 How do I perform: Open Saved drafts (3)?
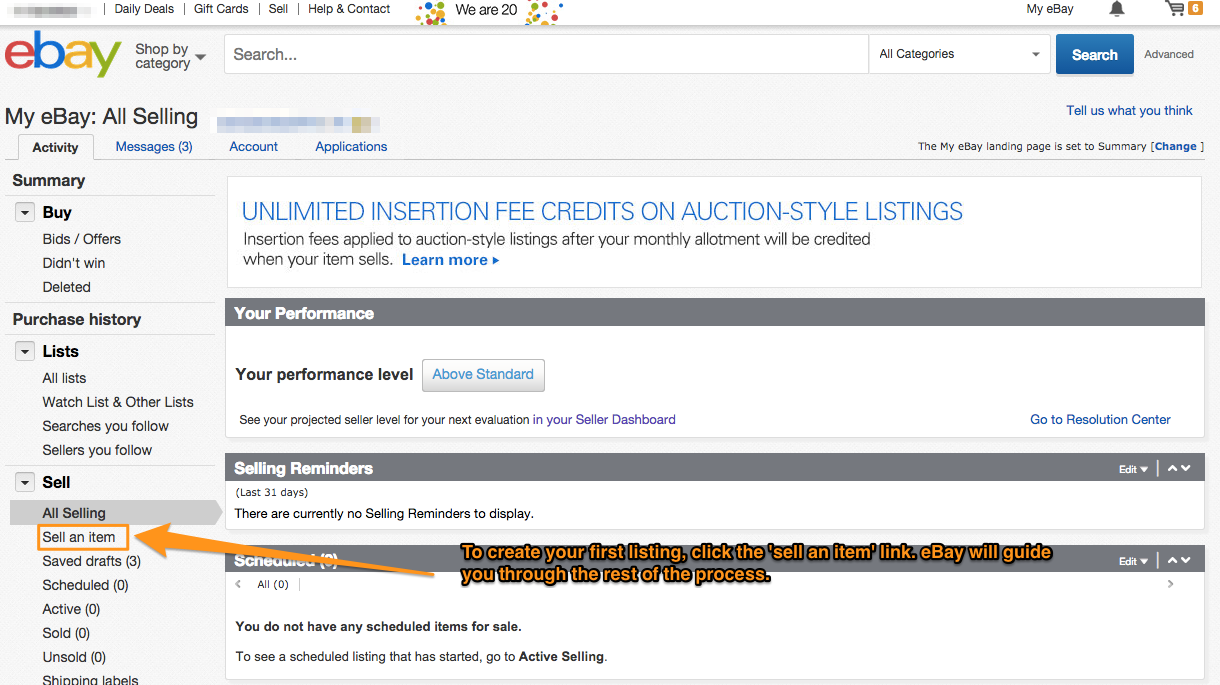tap(91, 561)
